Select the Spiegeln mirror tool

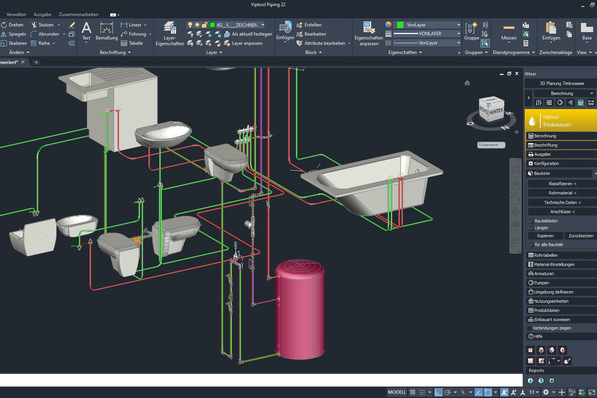coord(13,34)
